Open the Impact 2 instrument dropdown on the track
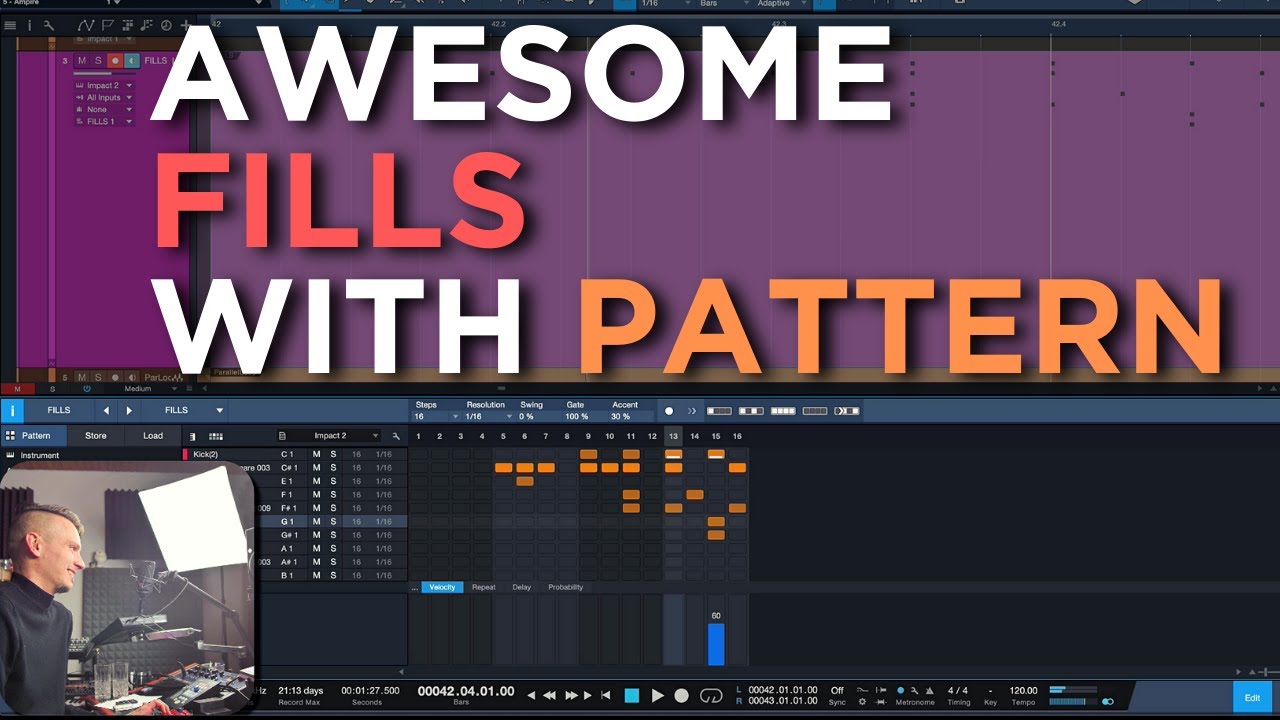This screenshot has width=1280, height=720. click(x=104, y=86)
